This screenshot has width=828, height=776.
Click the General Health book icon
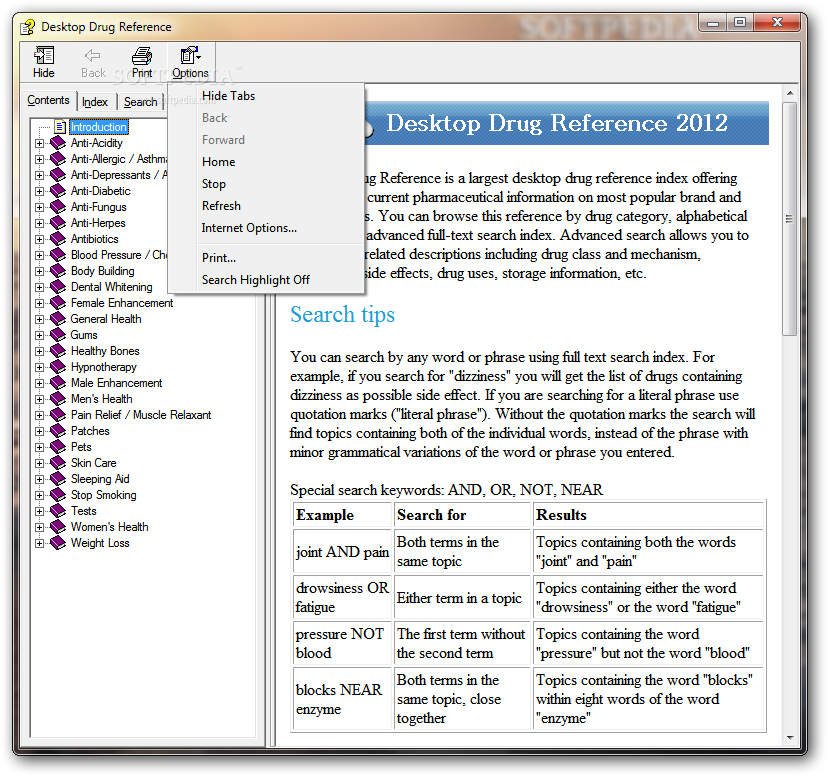click(58, 319)
